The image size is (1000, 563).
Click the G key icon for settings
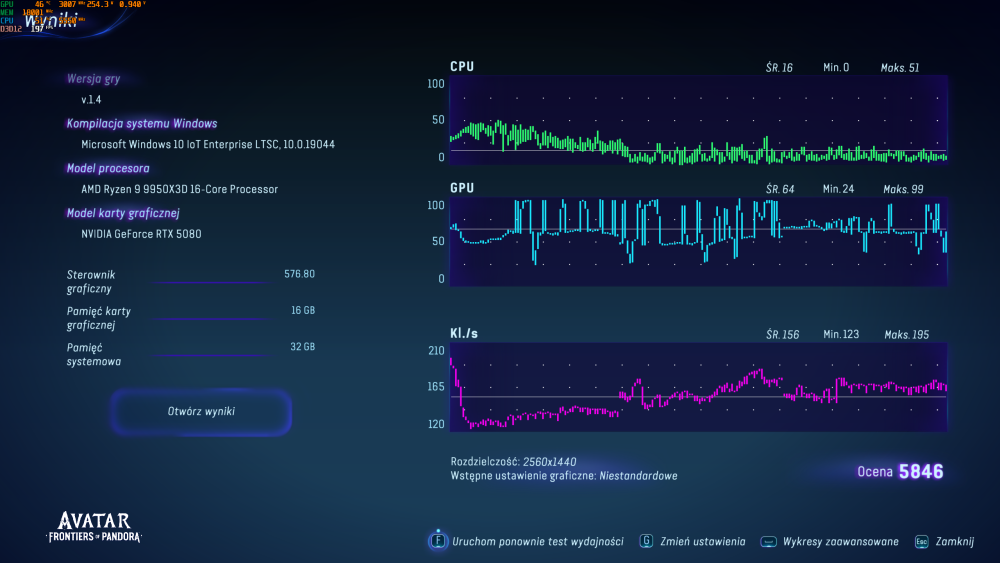(647, 541)
